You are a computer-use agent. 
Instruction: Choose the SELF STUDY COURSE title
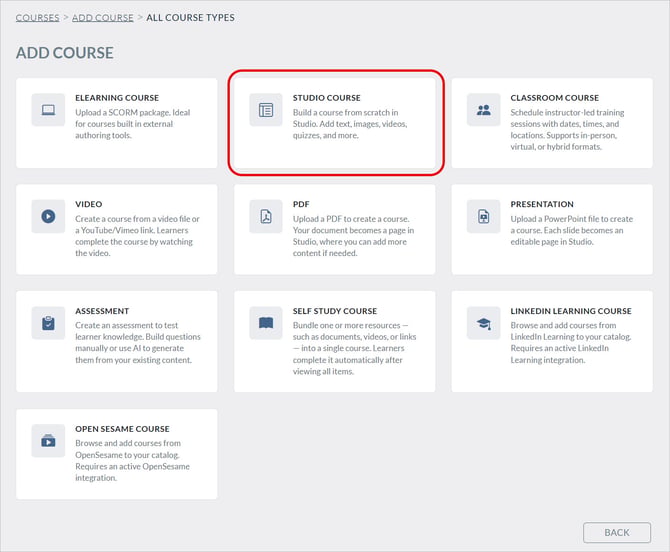[x=335, y=311]
